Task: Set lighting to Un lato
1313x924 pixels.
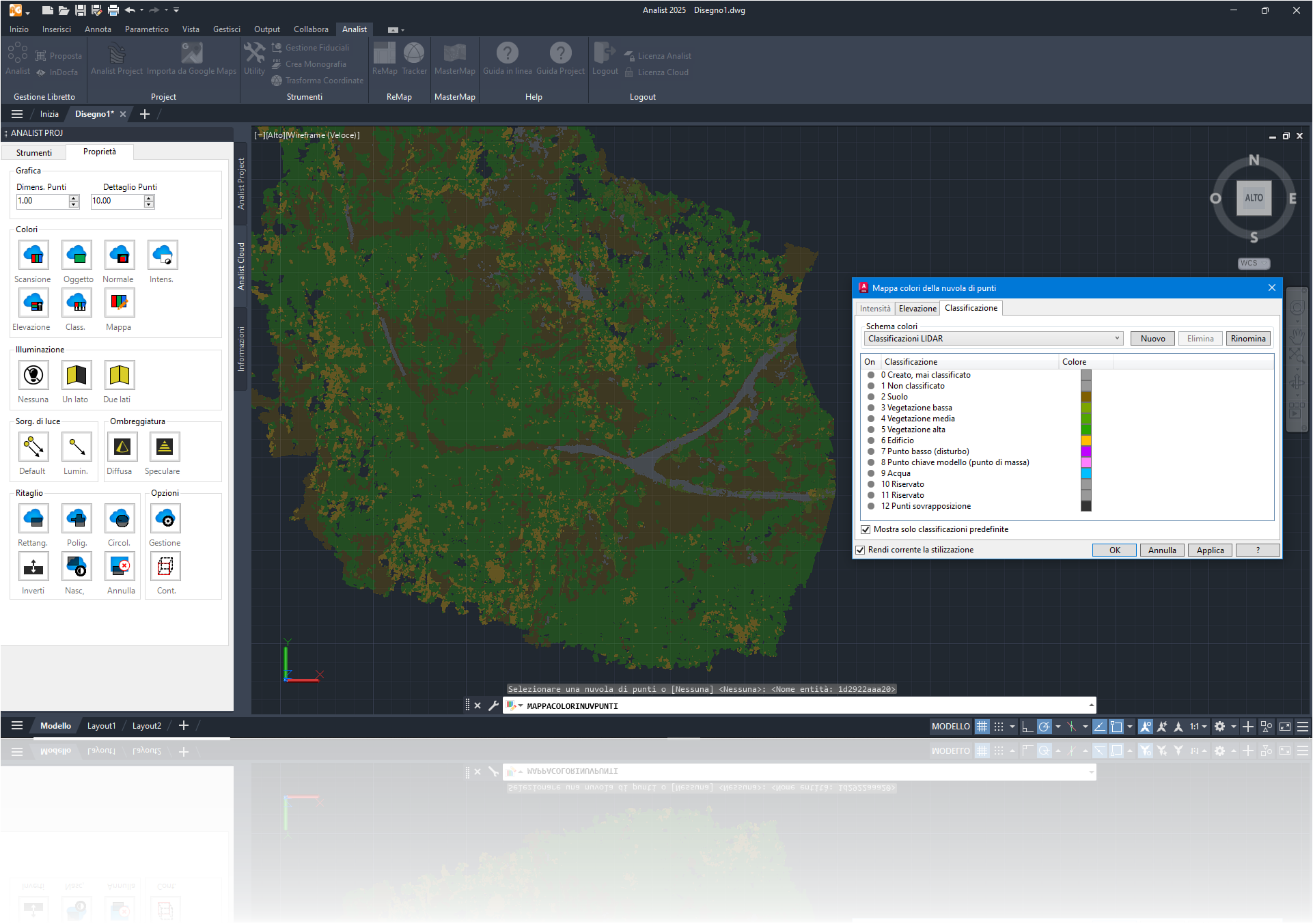Action: click(x=77, y=375)
